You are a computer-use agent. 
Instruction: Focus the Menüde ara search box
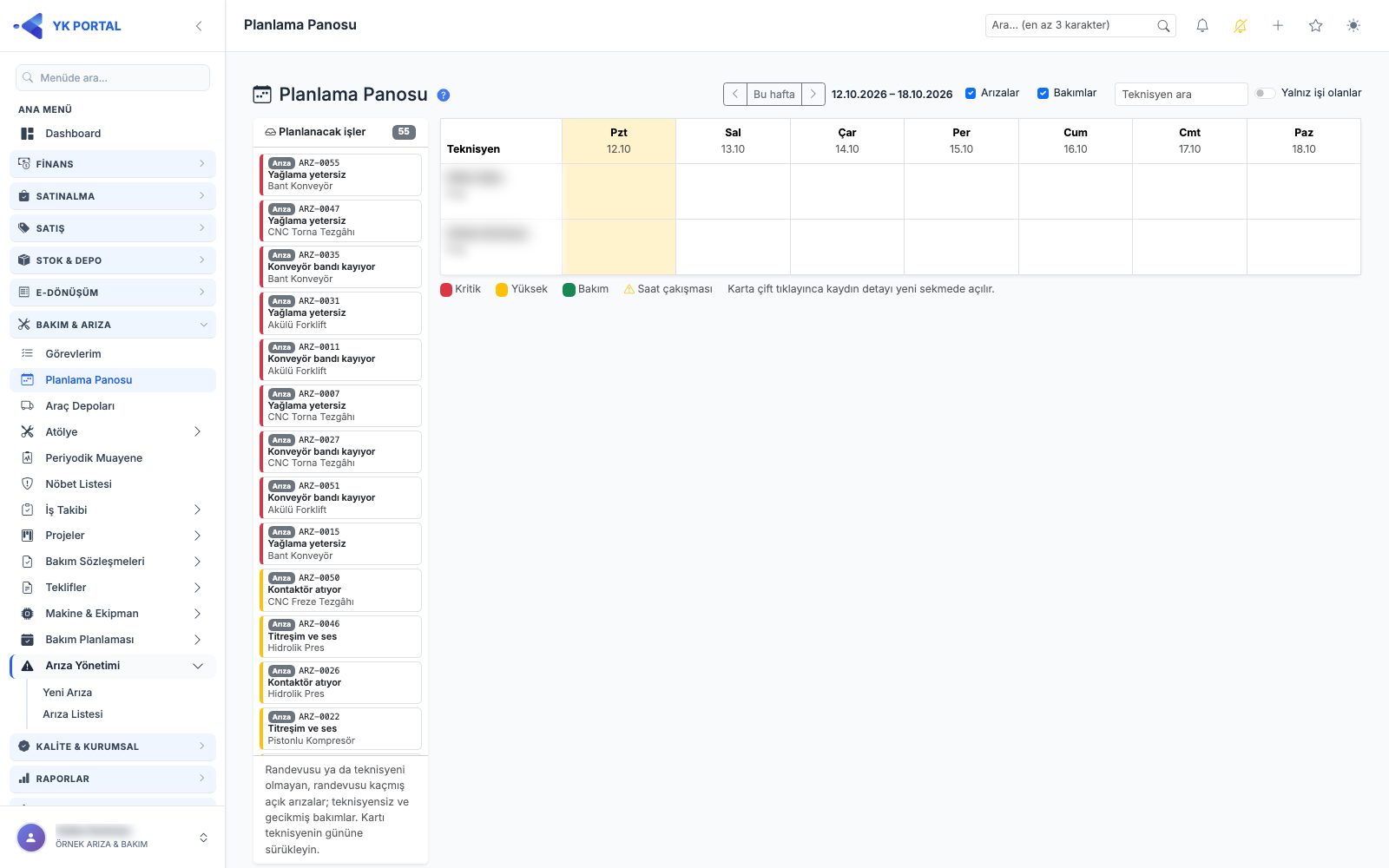tap(113, 77)
